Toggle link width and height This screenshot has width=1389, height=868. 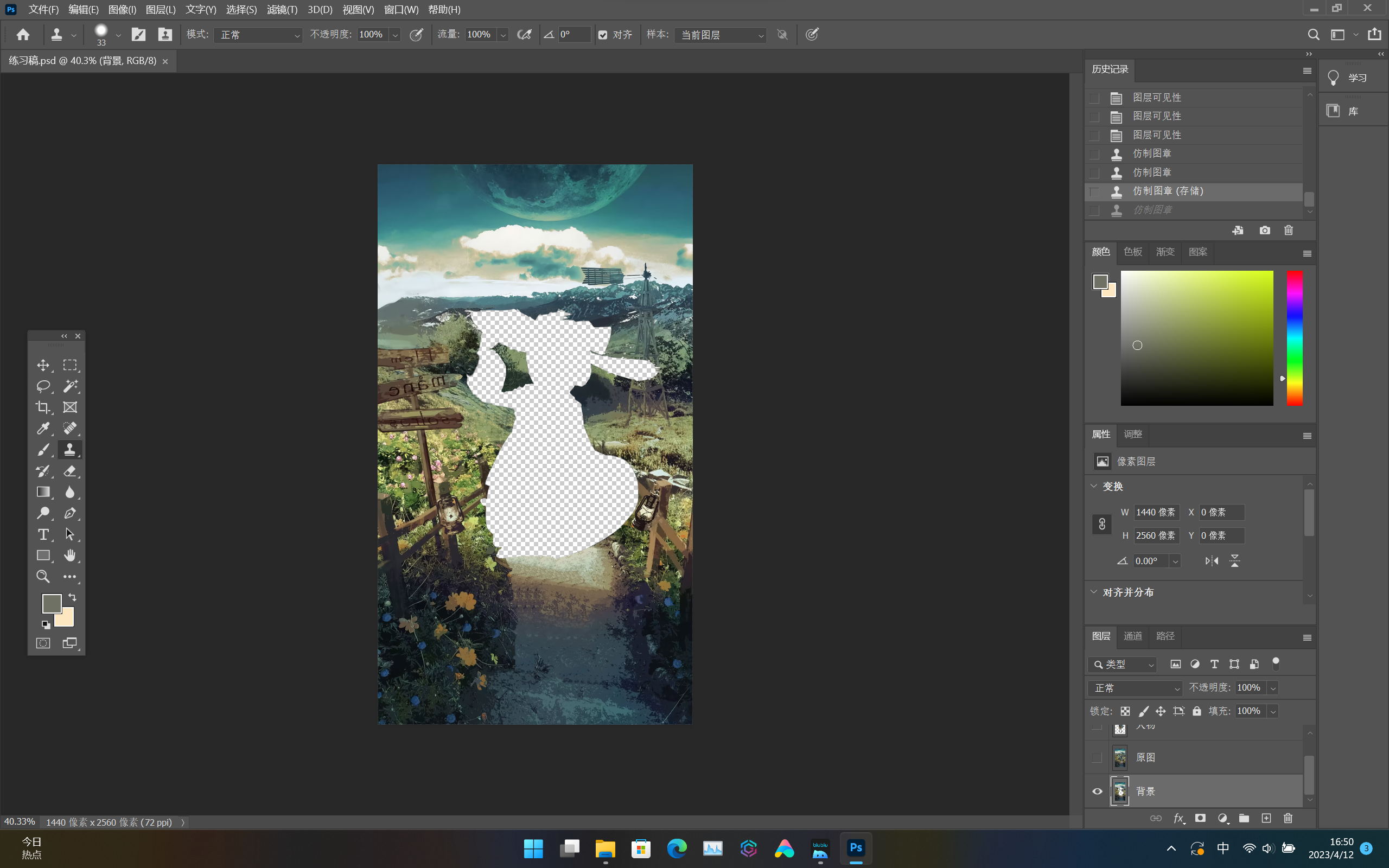[x=1102, y=524]
